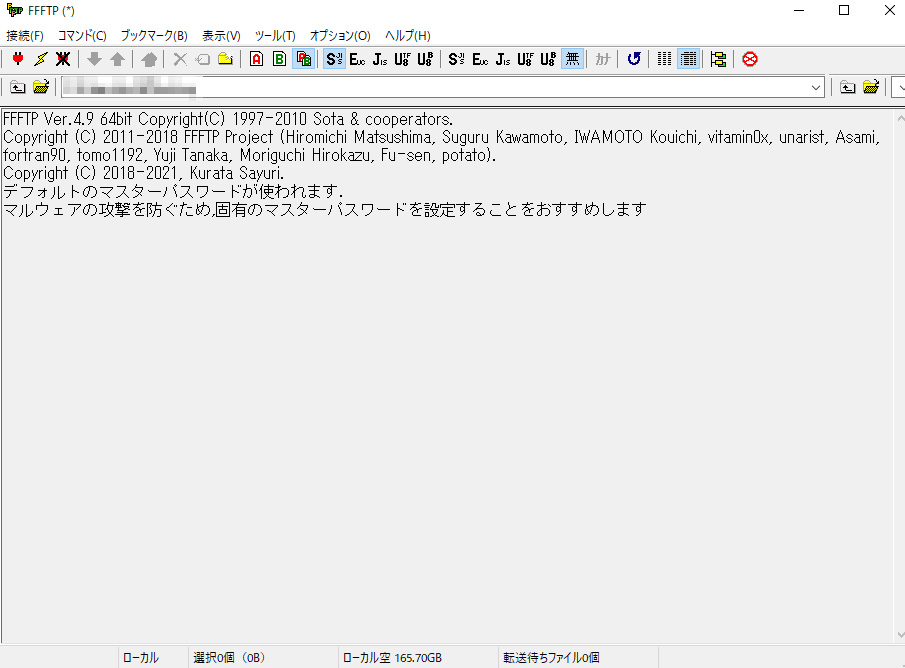Select ASCII transfer mode (red A)
Screen dimensions: 905x668
click(x=256, y=59)
